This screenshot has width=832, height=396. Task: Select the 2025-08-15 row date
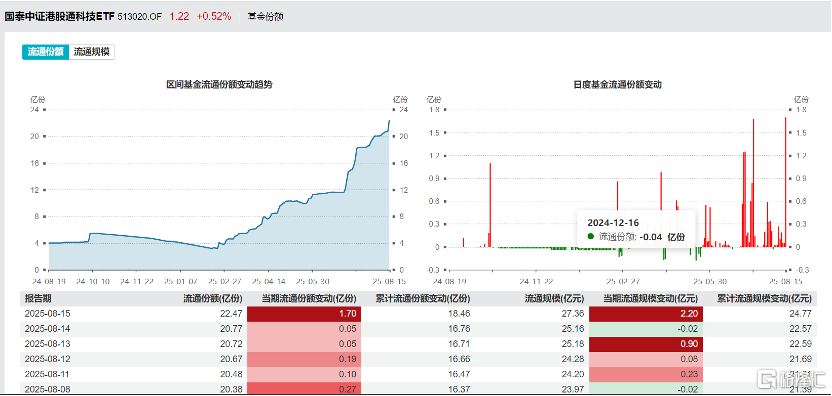(x=47, y=314)
